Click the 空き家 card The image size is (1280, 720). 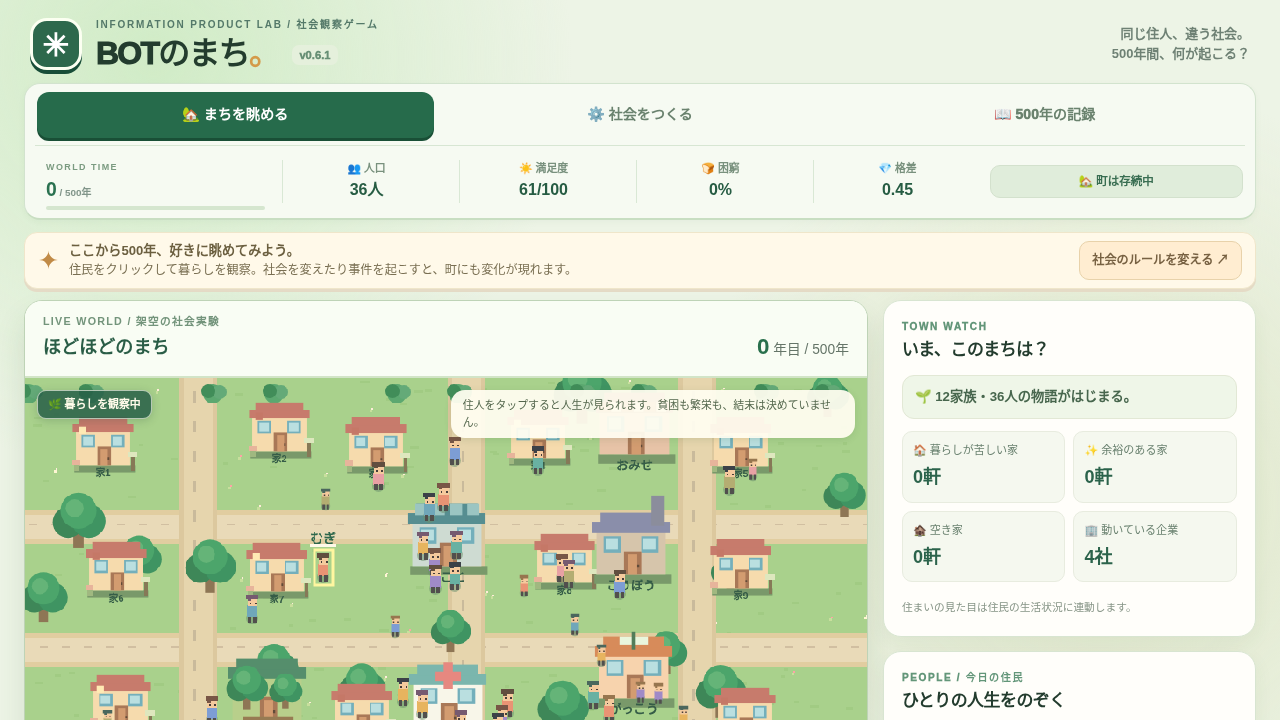coord(983,547)
